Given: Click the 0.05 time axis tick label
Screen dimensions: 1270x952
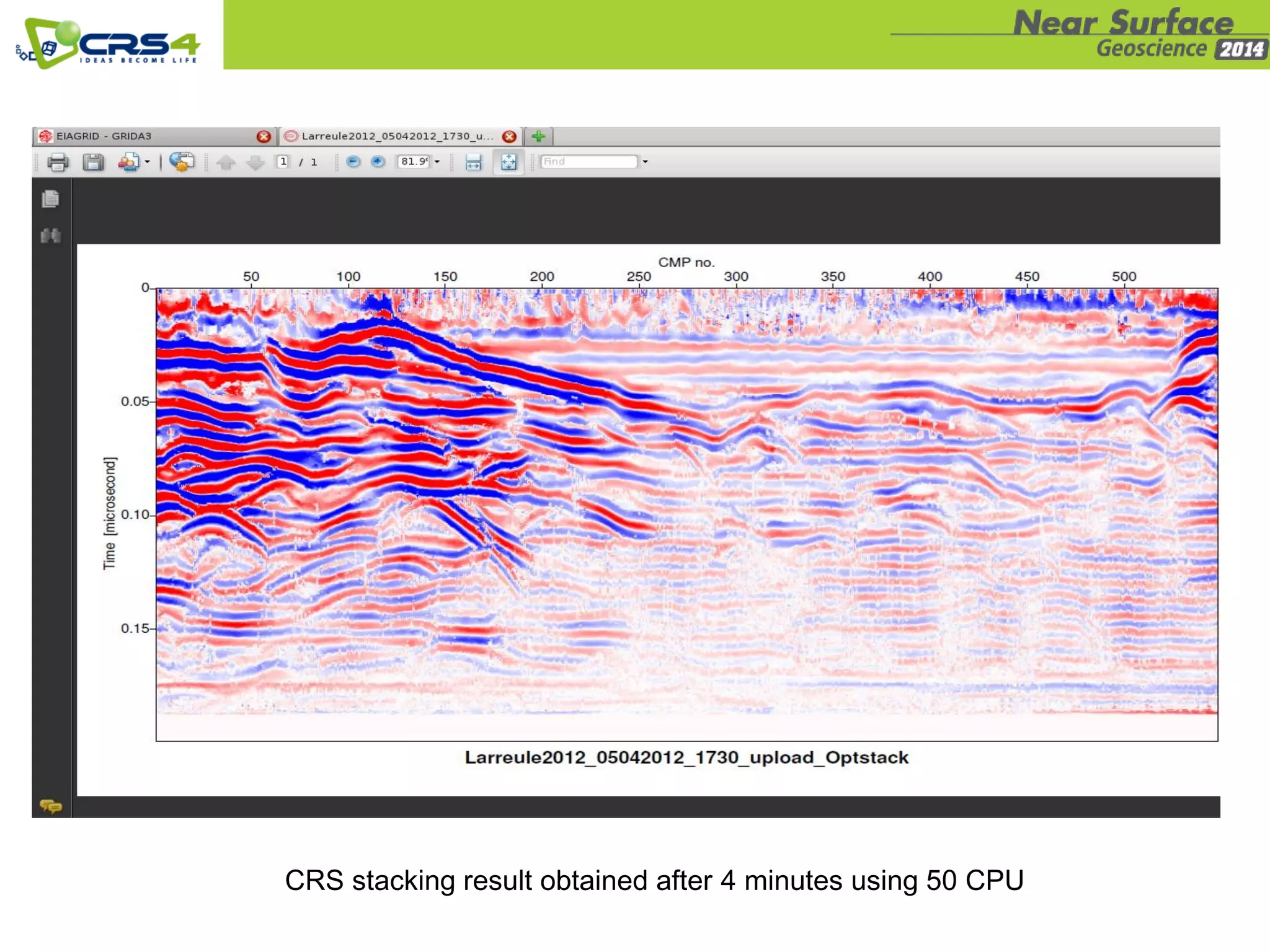Looking at the screenshot, I should (135, 401).
